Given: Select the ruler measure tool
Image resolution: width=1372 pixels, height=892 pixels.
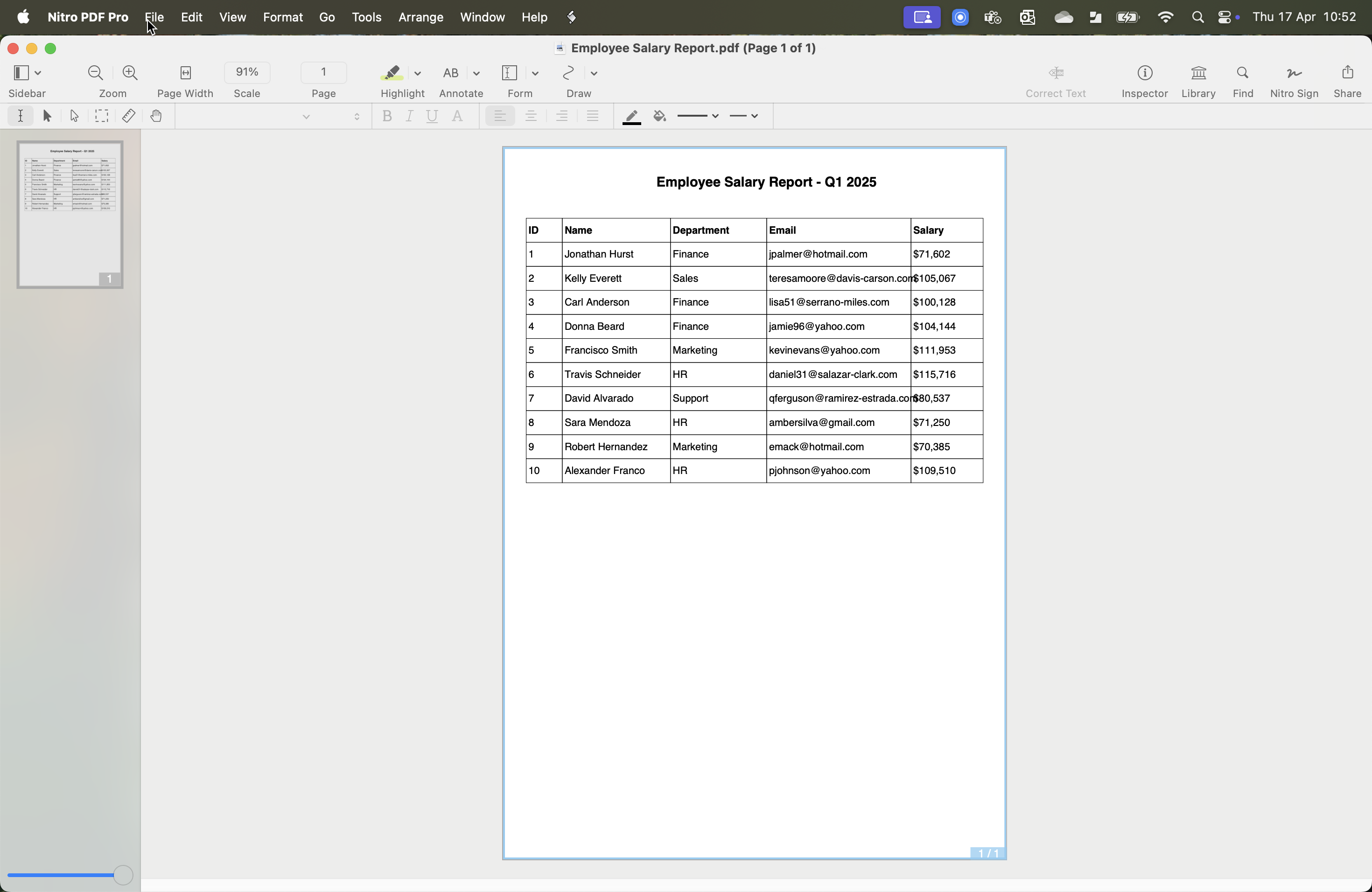Looking at the screenshot, I should tap(128, 116).
